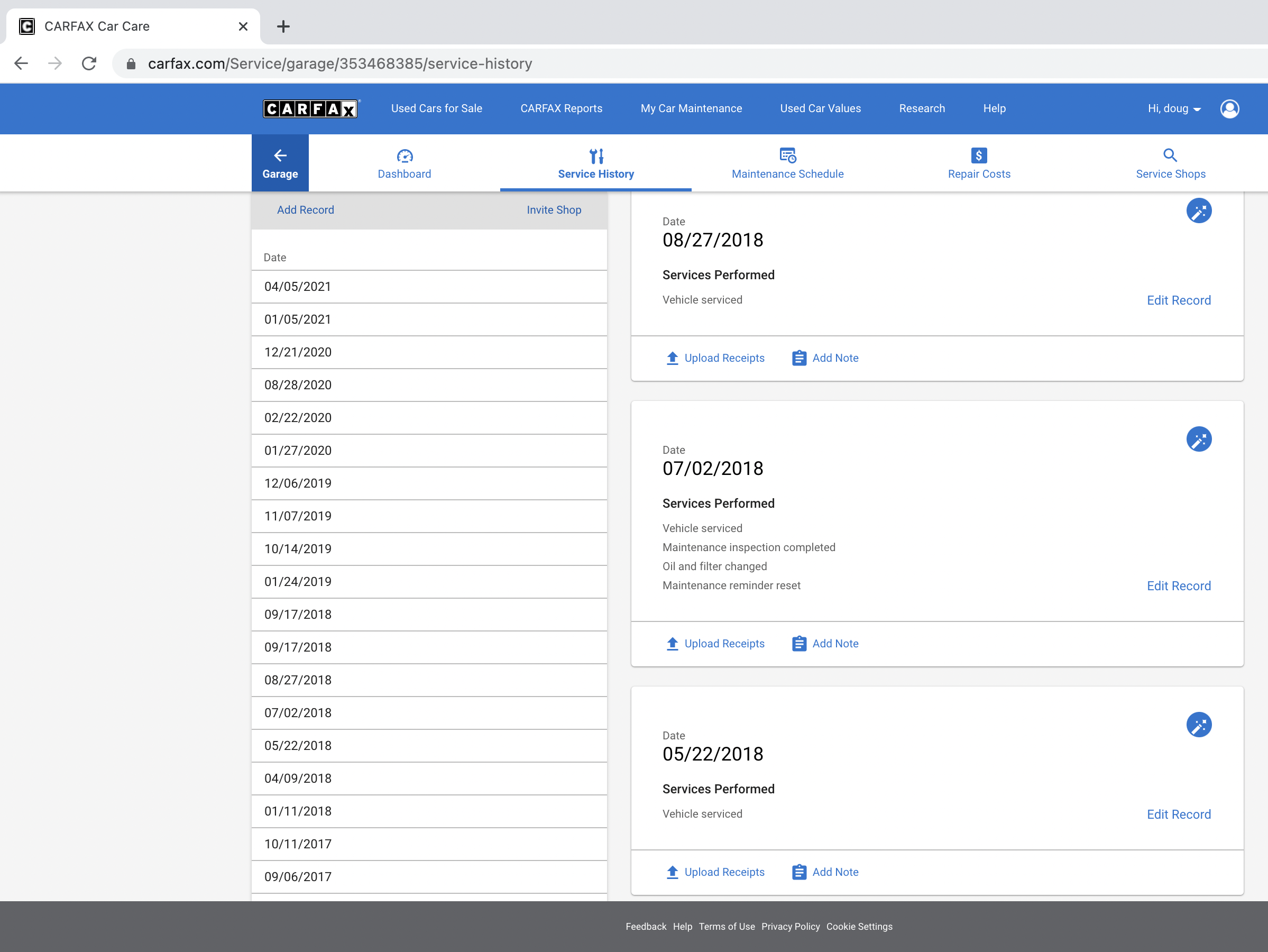Select the 01/11/2018 date row
Image resolution: width=1268 pixels, height=952 pixels.
coord(429,811)
